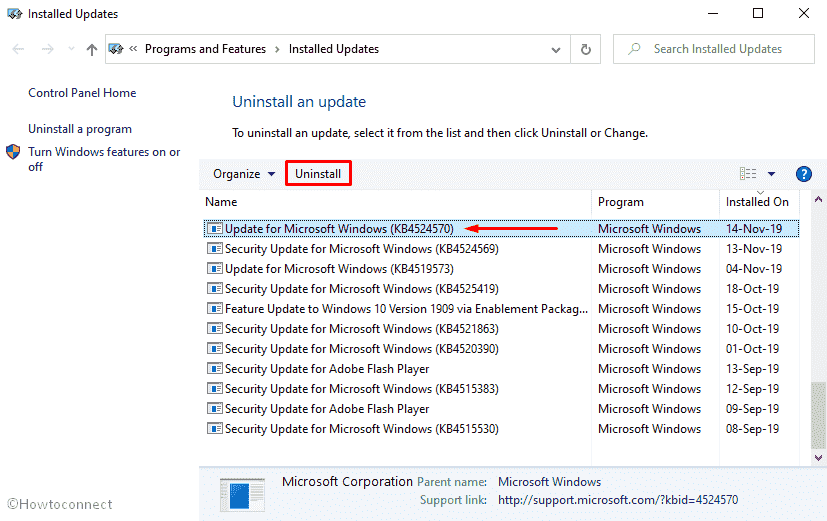Click the 18-Oct-19 installed date cell
827x521 pixels.
752,289
